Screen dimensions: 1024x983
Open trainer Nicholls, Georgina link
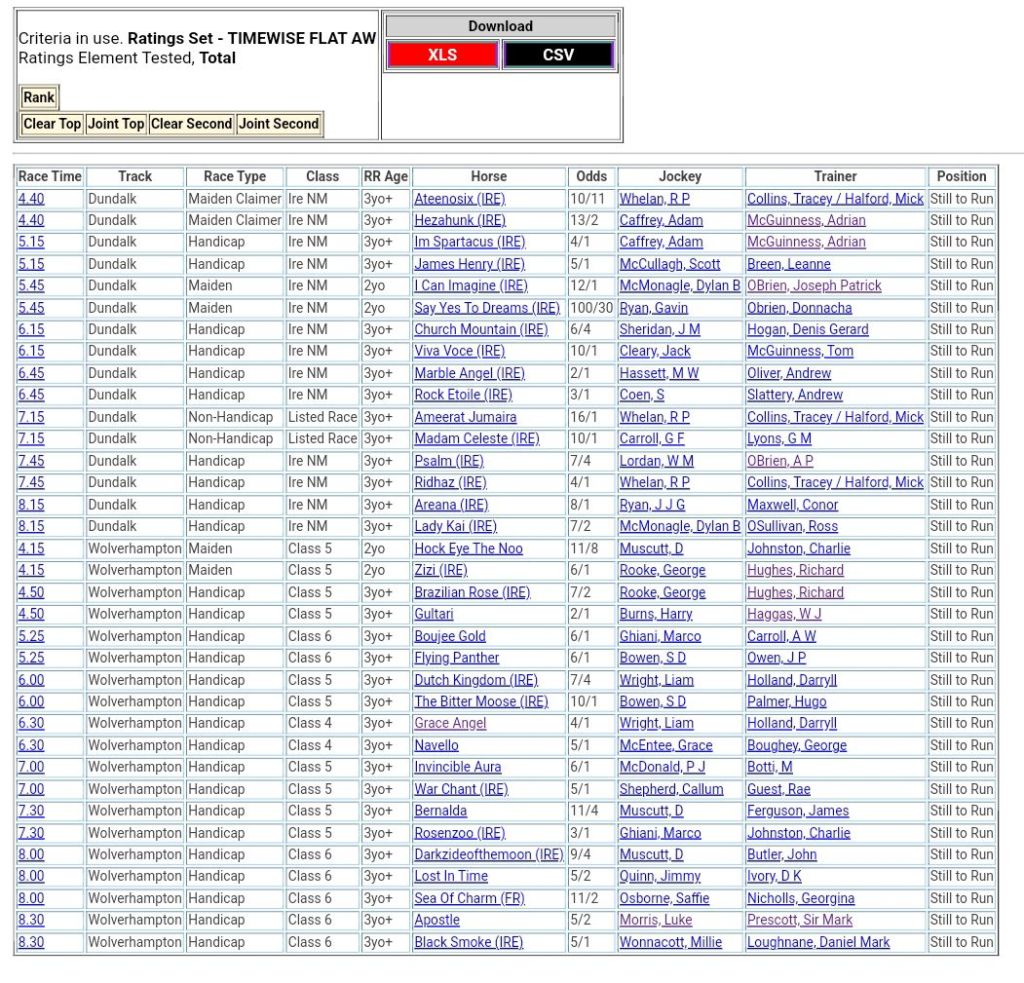pos(800,898)
